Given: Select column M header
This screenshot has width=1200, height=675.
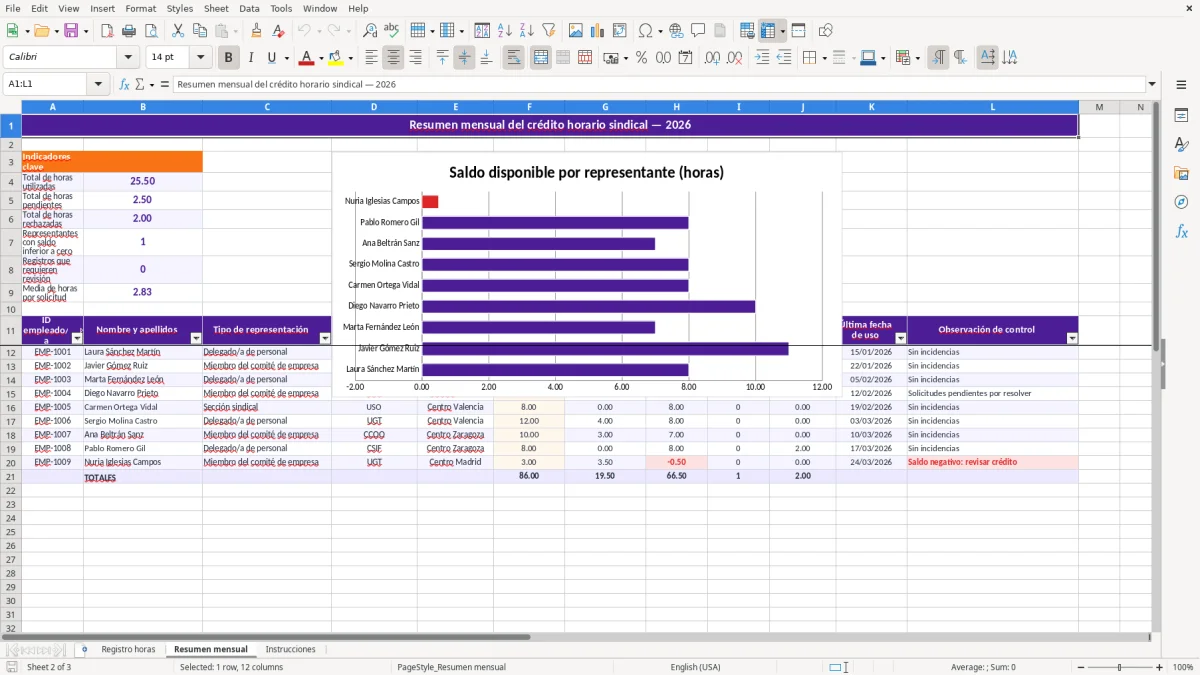Looking at the screenshot, I should coord(1099,107).
